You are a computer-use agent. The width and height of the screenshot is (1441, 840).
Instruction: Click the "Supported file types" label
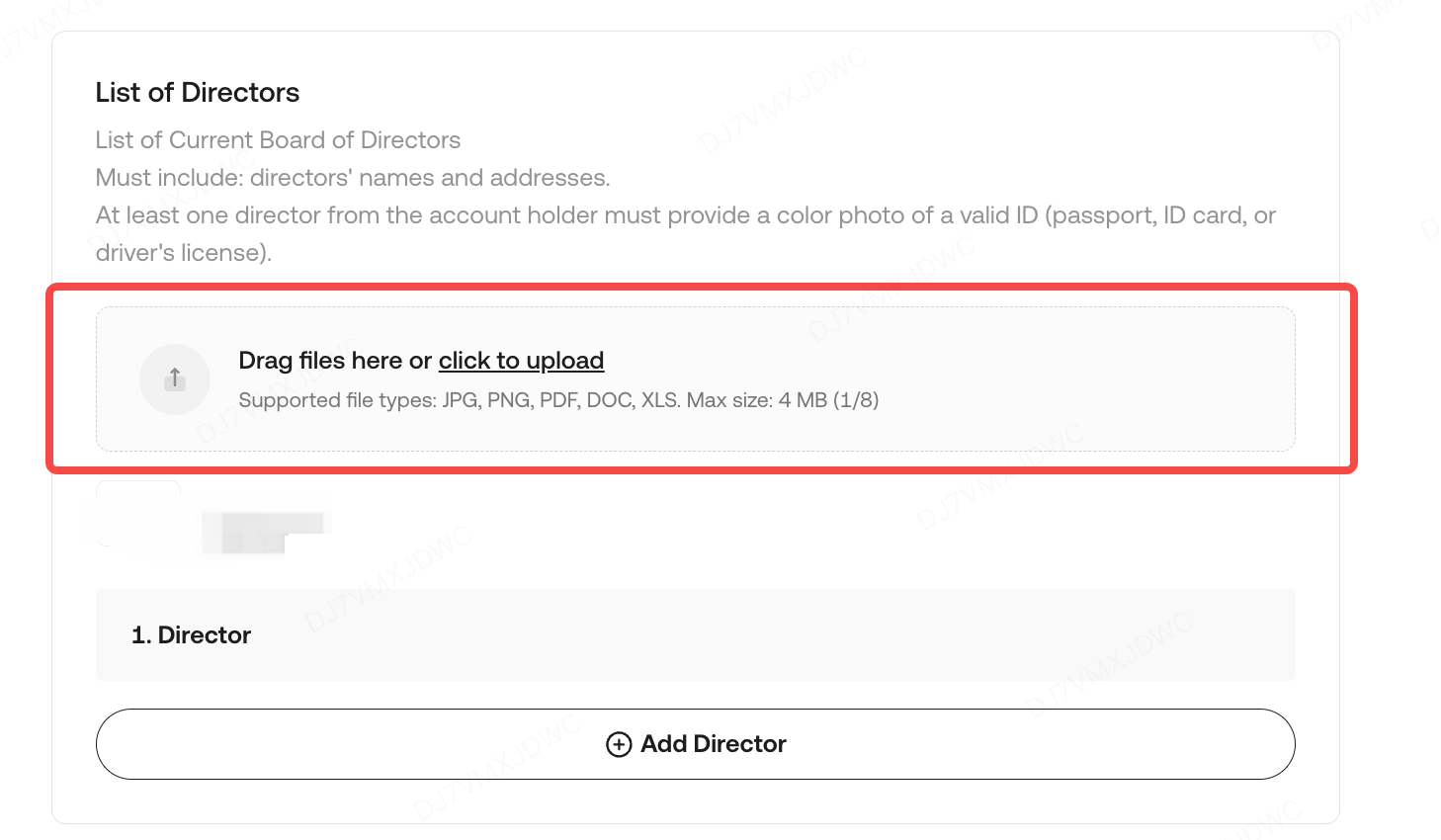coord(337,400)
